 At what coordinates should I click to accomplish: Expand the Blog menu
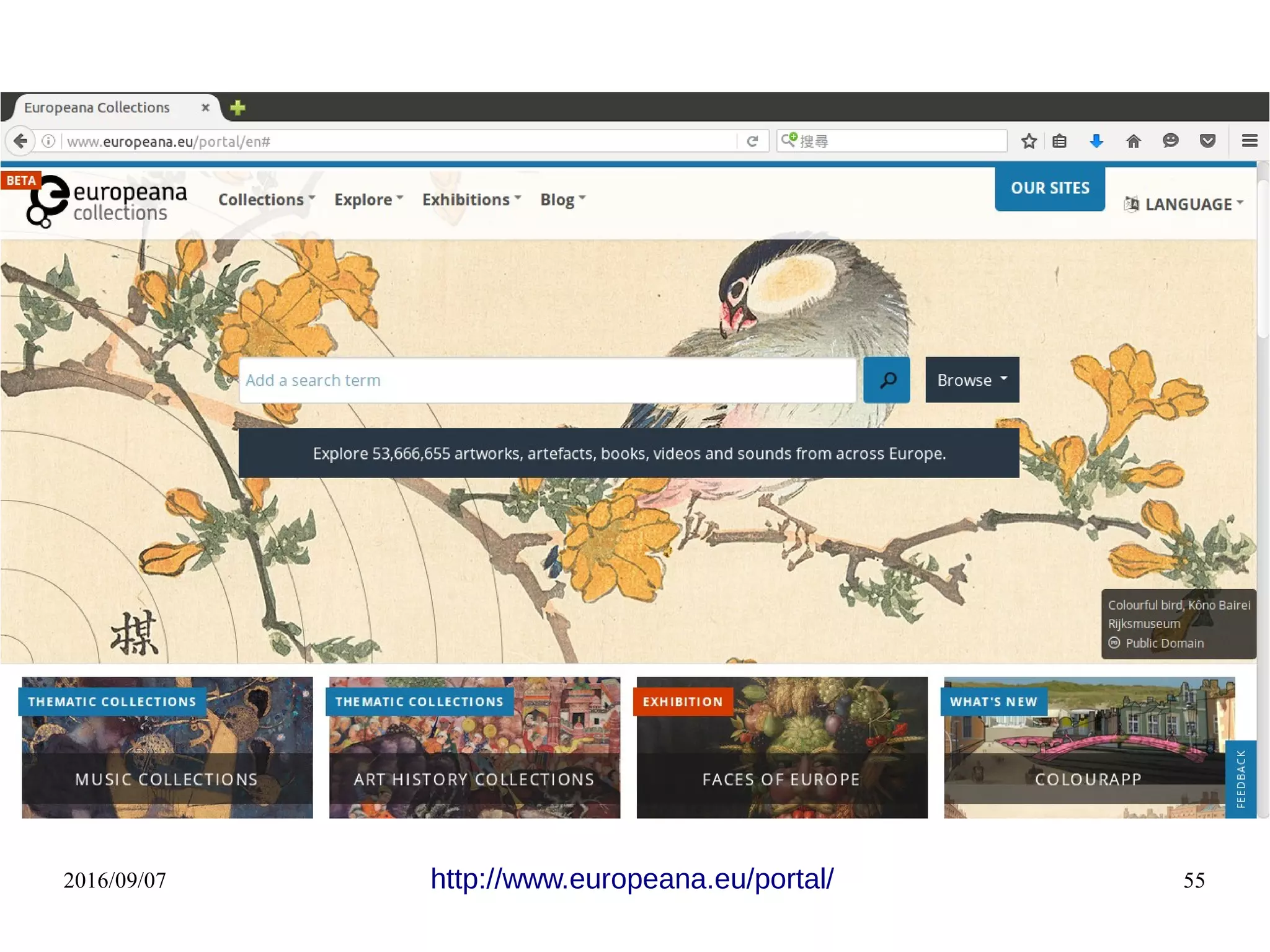coord(562,200)
